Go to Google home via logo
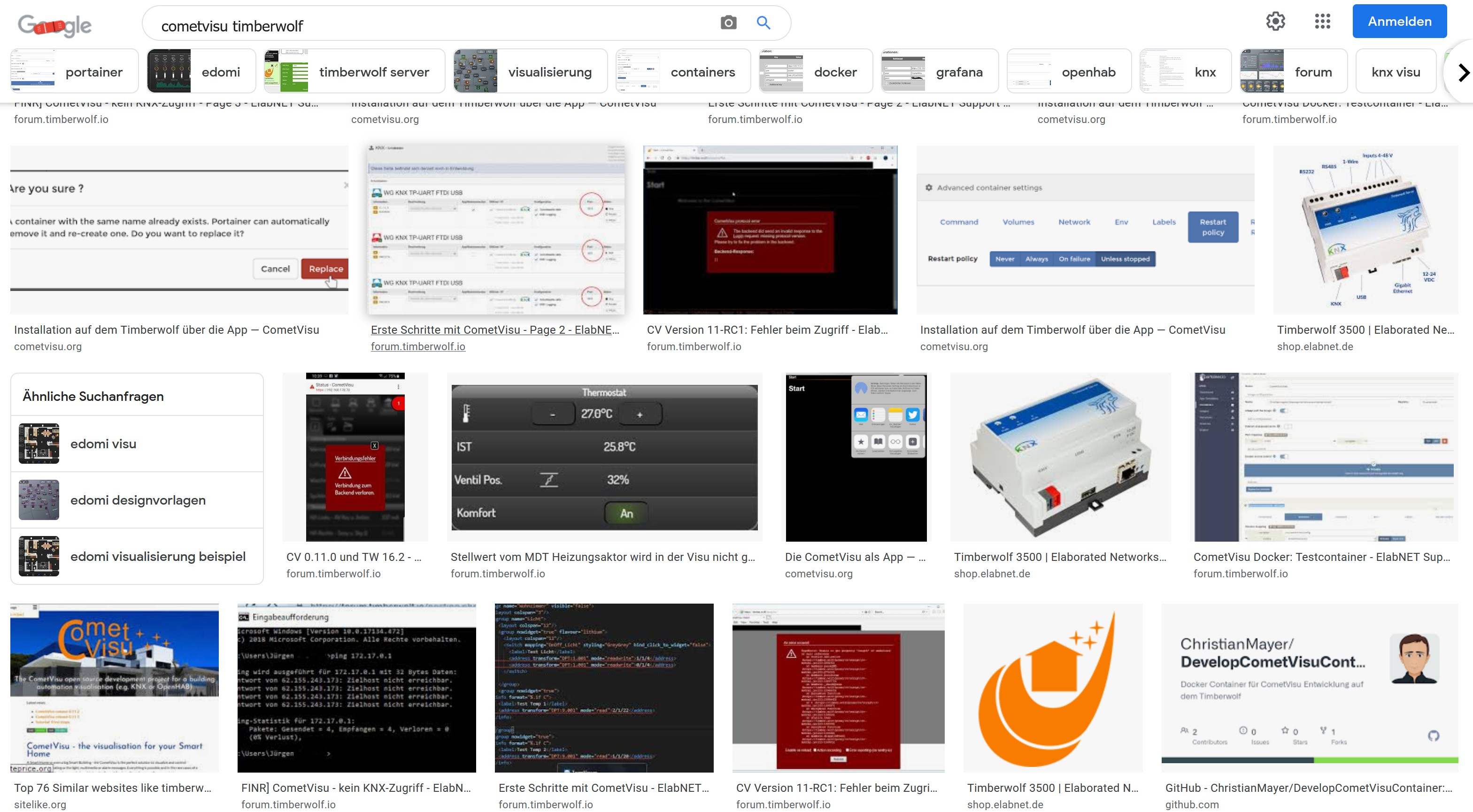1473x812 pixels. pos(54,25)
